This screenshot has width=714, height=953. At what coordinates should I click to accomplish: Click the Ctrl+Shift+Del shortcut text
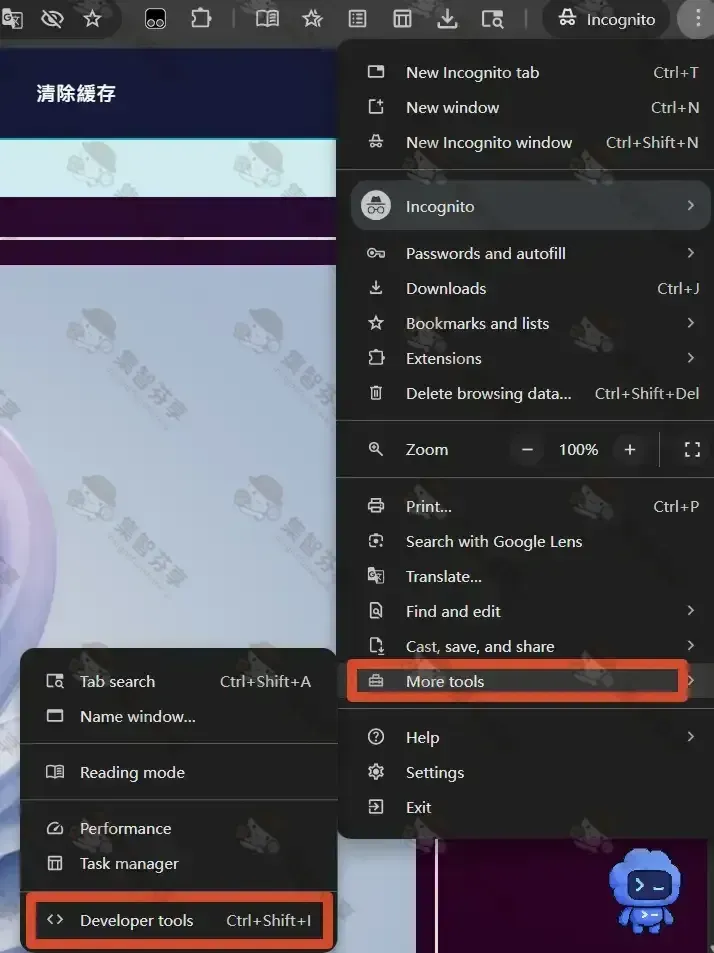tap(647, 394)
